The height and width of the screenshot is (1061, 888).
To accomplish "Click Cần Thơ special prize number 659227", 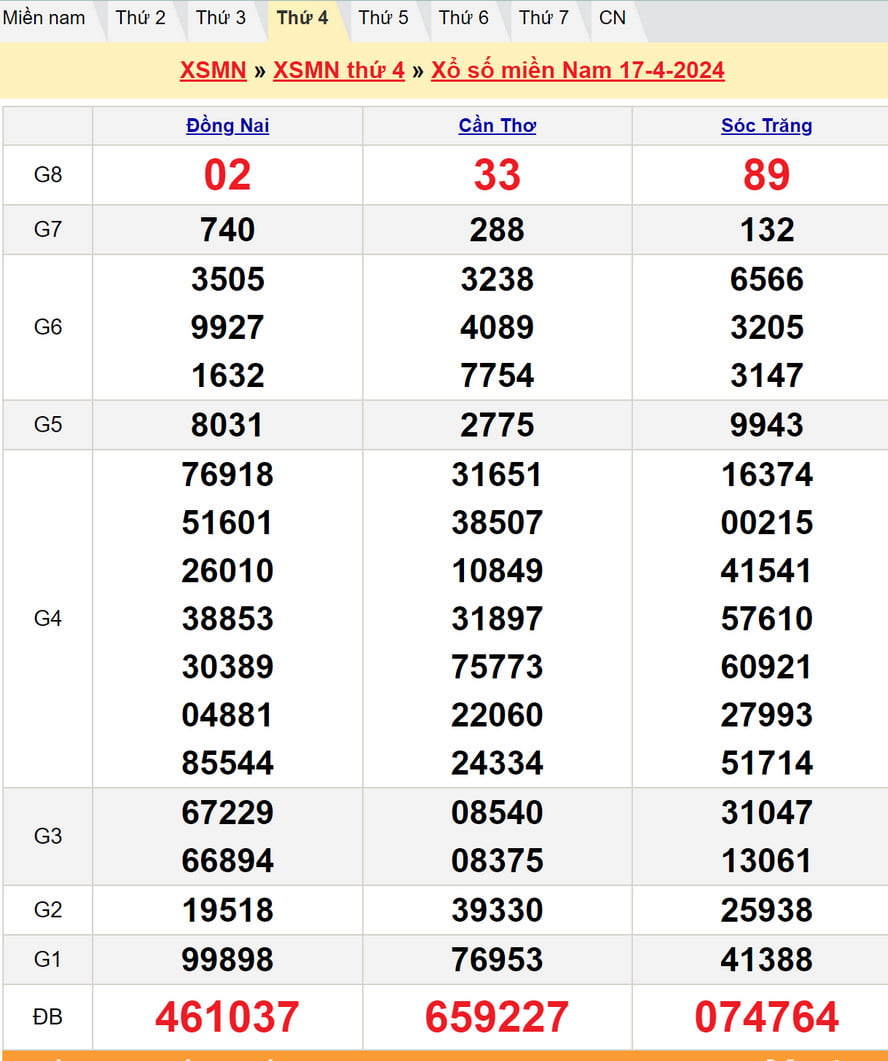I will point(497,1017).
